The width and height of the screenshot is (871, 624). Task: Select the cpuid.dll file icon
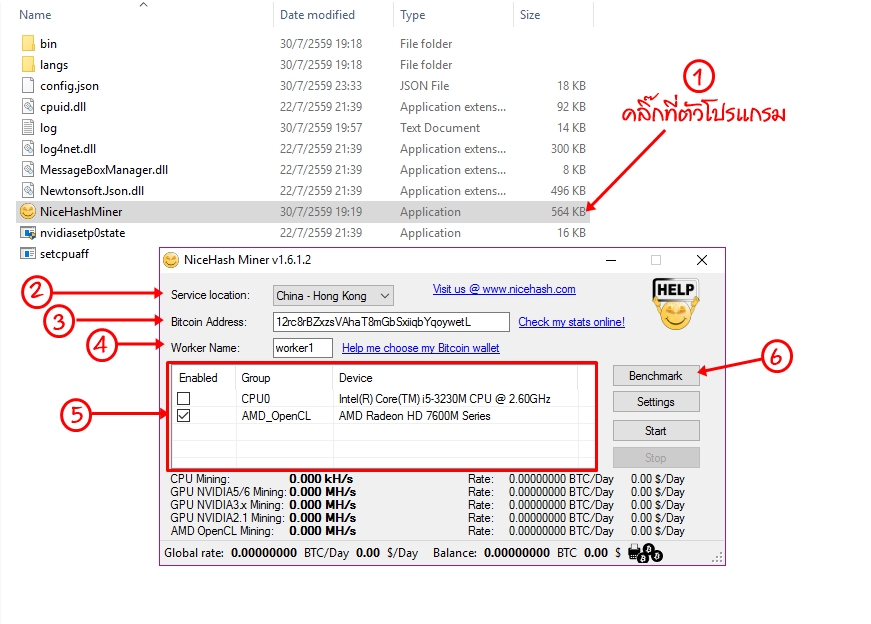tap(28, 107)
